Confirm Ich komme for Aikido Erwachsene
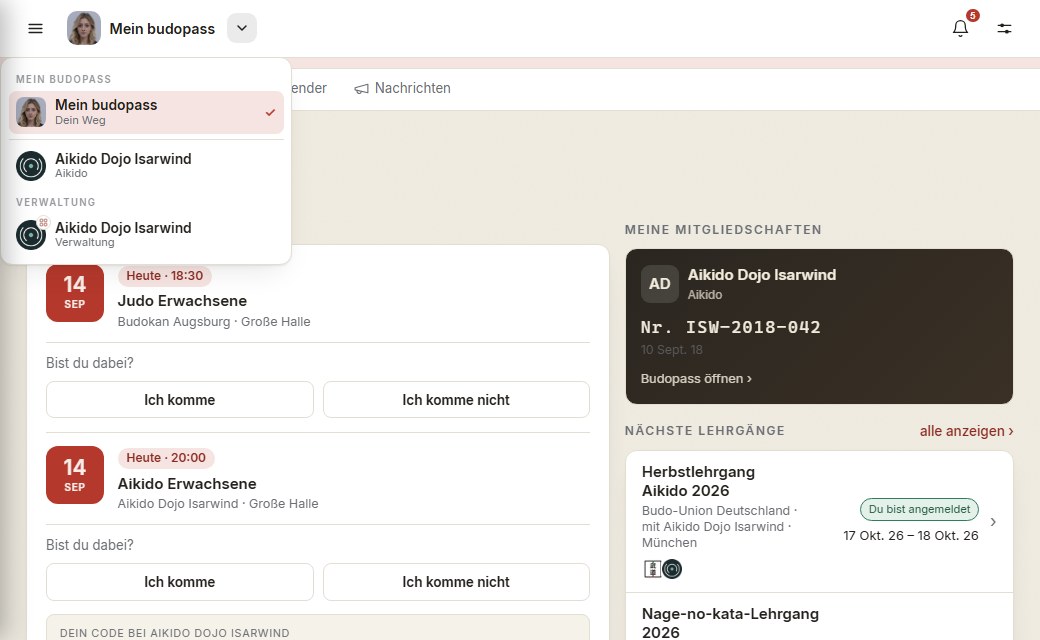The width and height of the screenshot is (1040, 640). click(180, 582)
